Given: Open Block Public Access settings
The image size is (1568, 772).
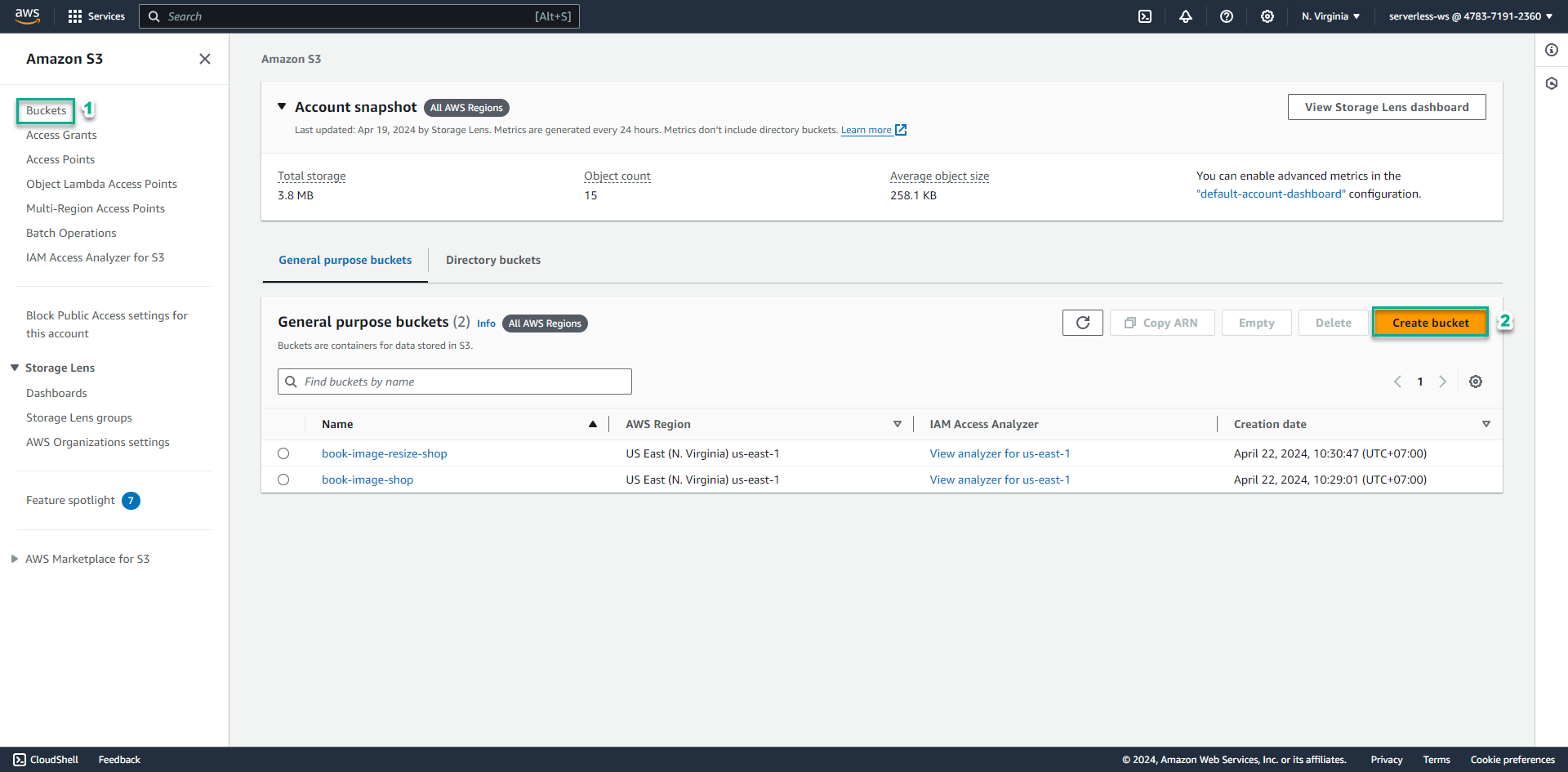Looking at the screenshot, I should pos(107,324).
